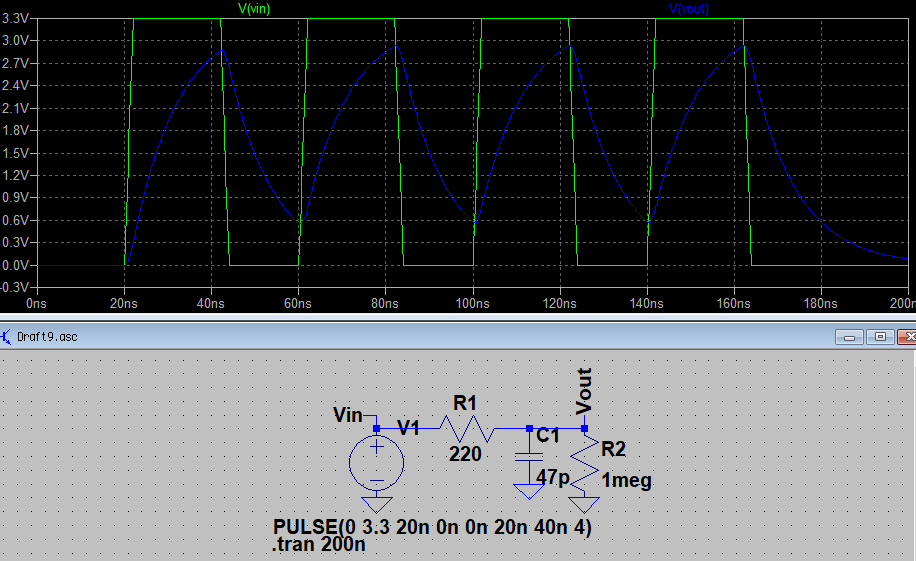Screen dimensions: 916x561
Task: Select the R2 resistor symbol
Action: click(586, 464)
